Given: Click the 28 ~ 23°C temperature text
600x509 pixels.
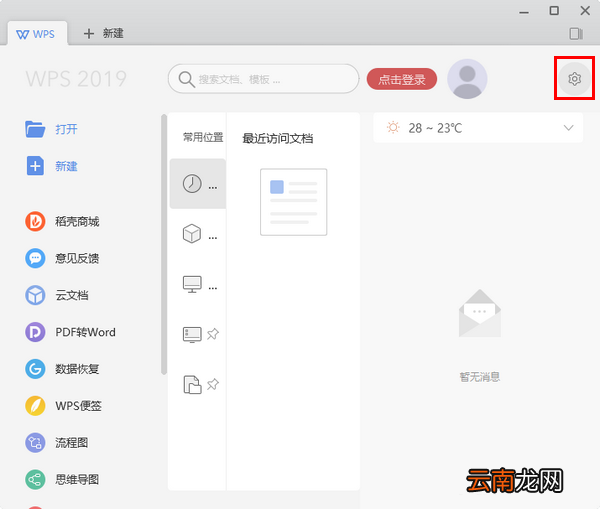Looking at the screenshot, I should 435,128.
